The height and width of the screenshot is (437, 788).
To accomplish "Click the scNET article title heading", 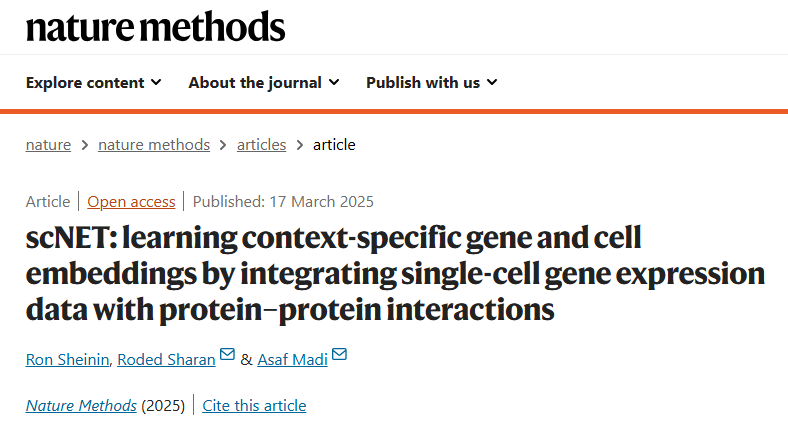I will coord(394,274).
